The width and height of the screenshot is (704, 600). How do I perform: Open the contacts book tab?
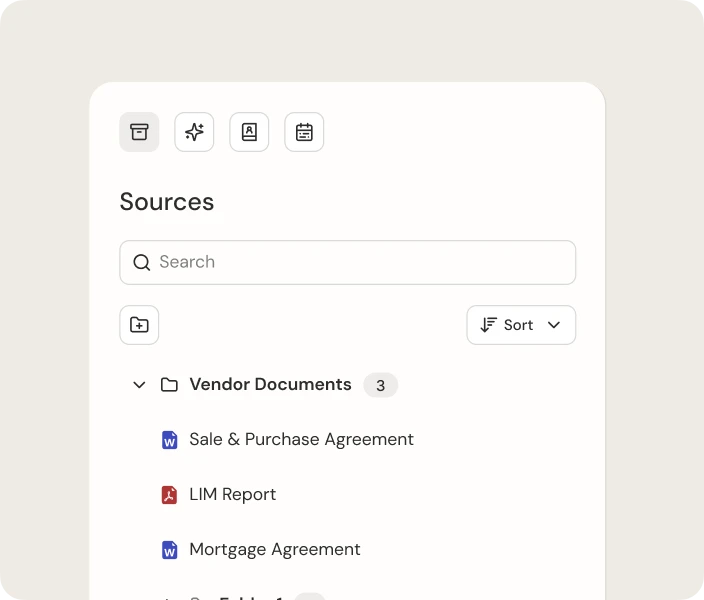(249, 132)
